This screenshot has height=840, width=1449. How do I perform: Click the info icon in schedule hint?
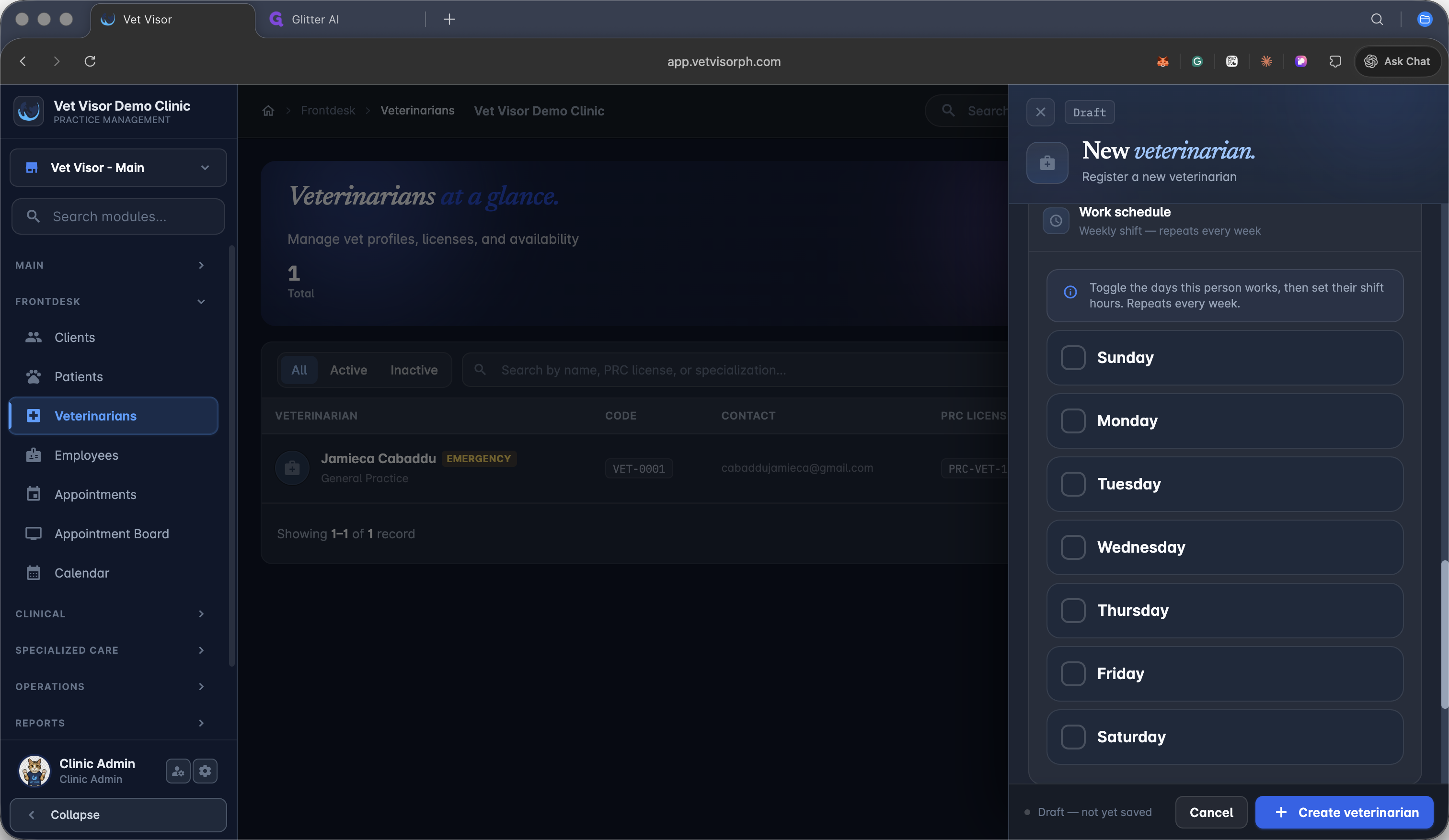pos(1070,293)
